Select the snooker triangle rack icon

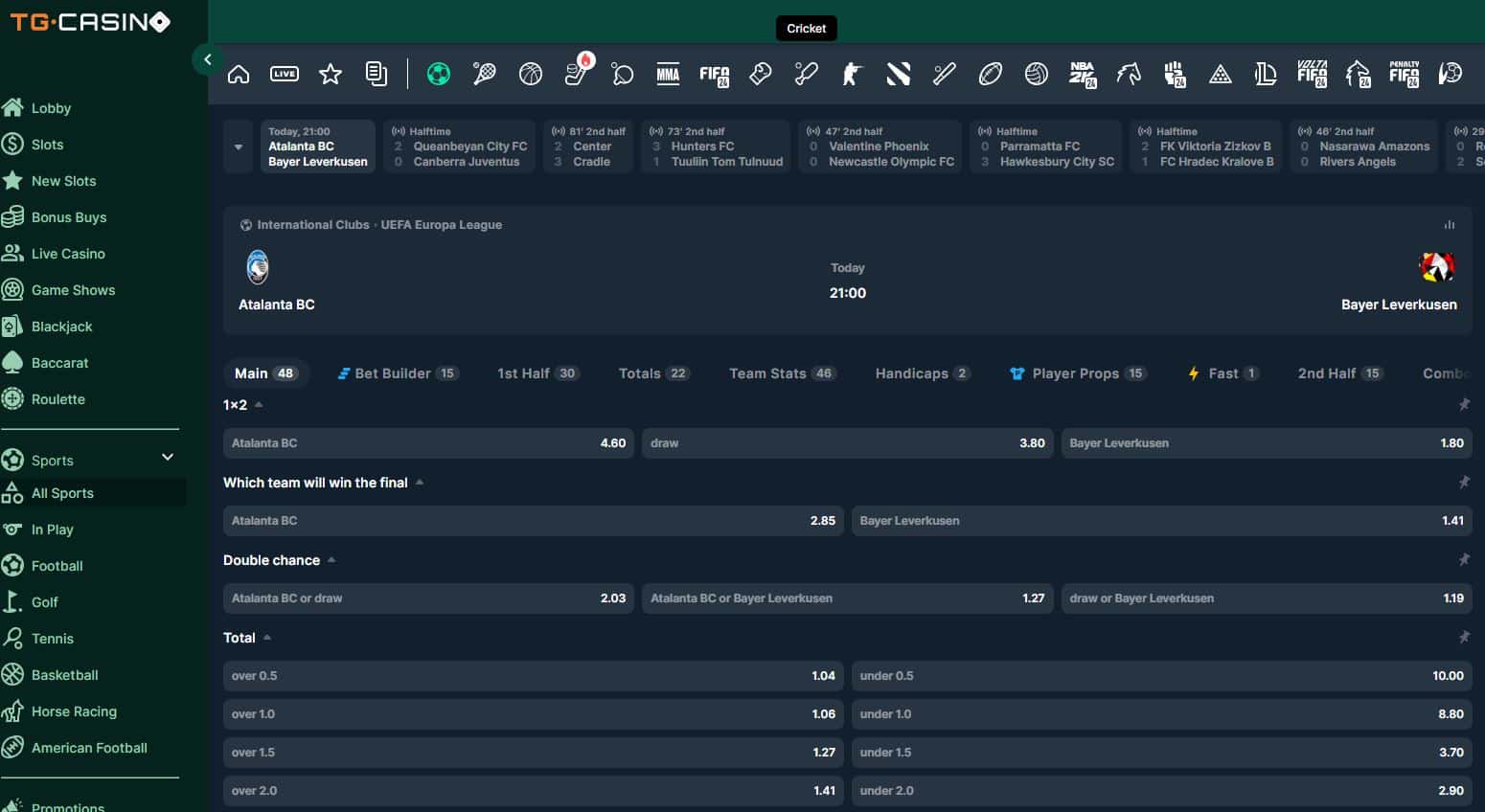click(x=1221, y=74)
